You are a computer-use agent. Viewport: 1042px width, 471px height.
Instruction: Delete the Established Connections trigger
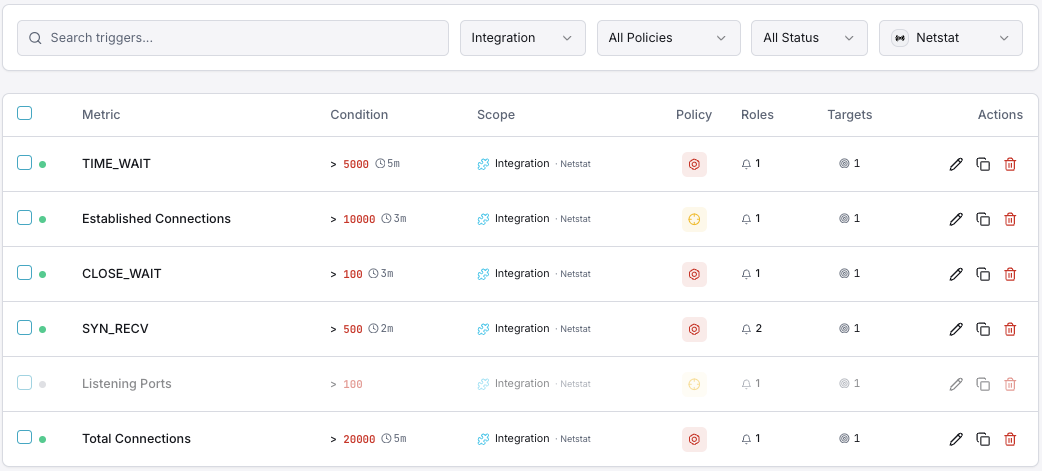(1010, 219)
